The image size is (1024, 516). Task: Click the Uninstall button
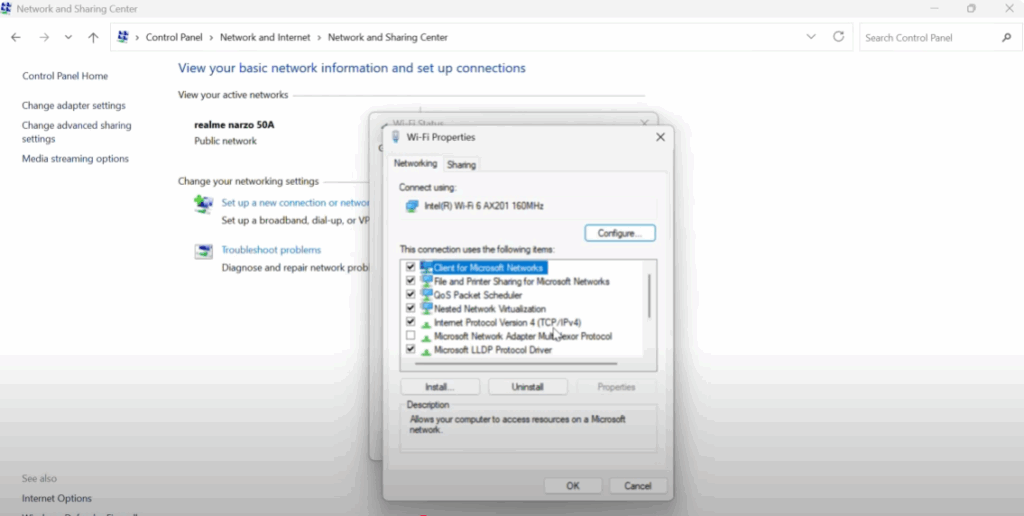(528, 387)
